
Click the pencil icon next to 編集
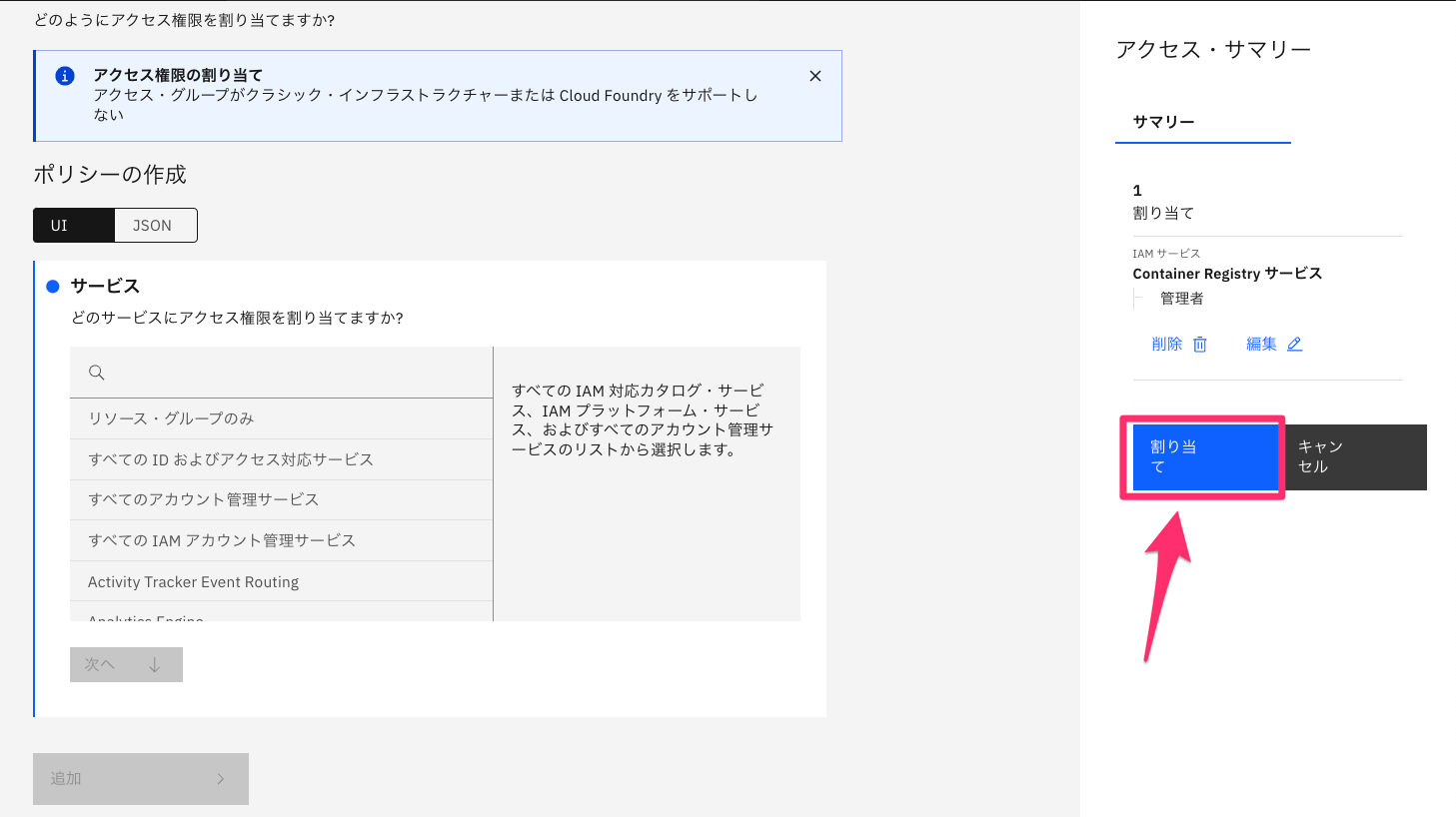pos(1296,344)
